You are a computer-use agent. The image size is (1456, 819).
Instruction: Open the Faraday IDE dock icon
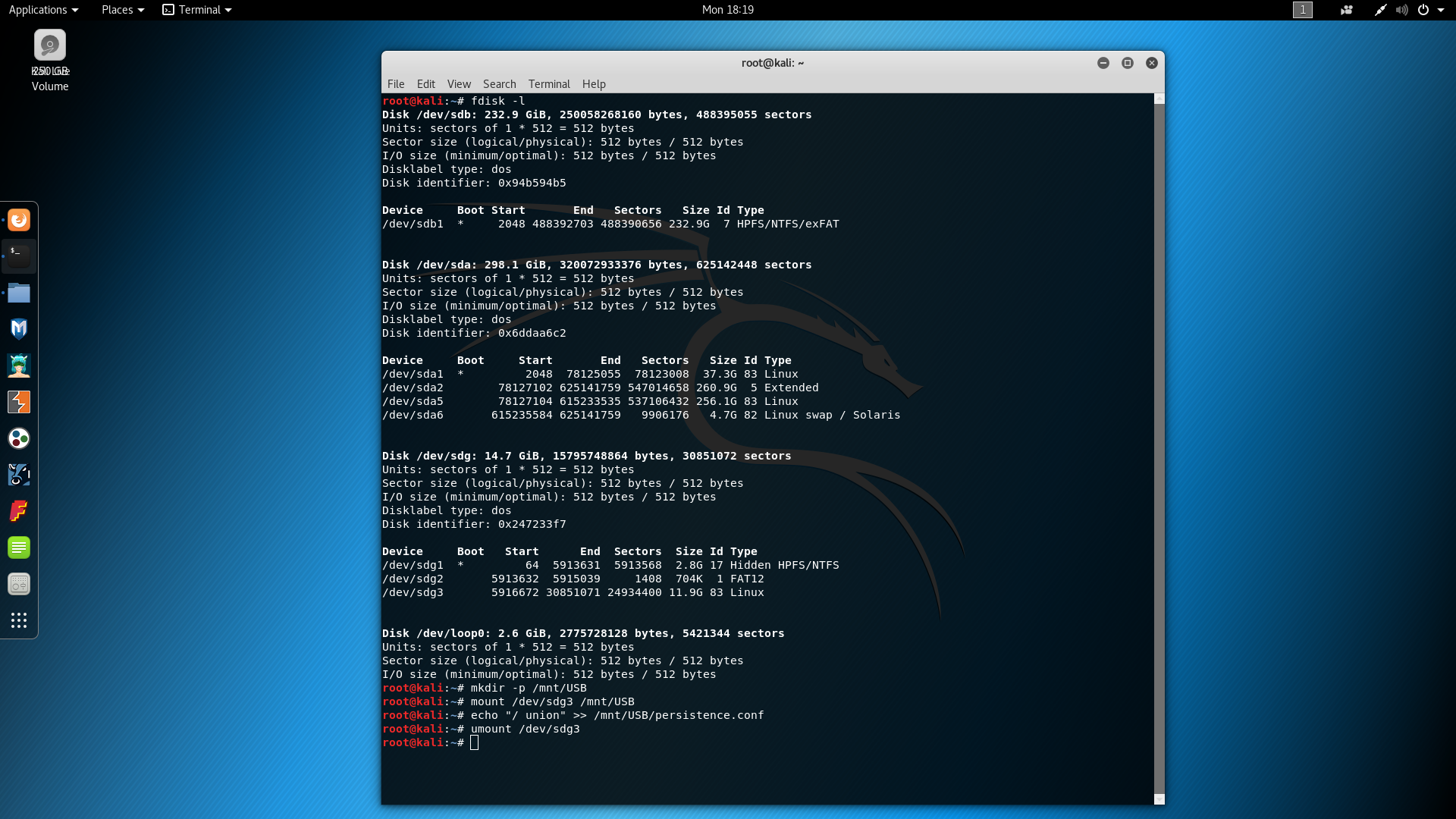(19, 511)
